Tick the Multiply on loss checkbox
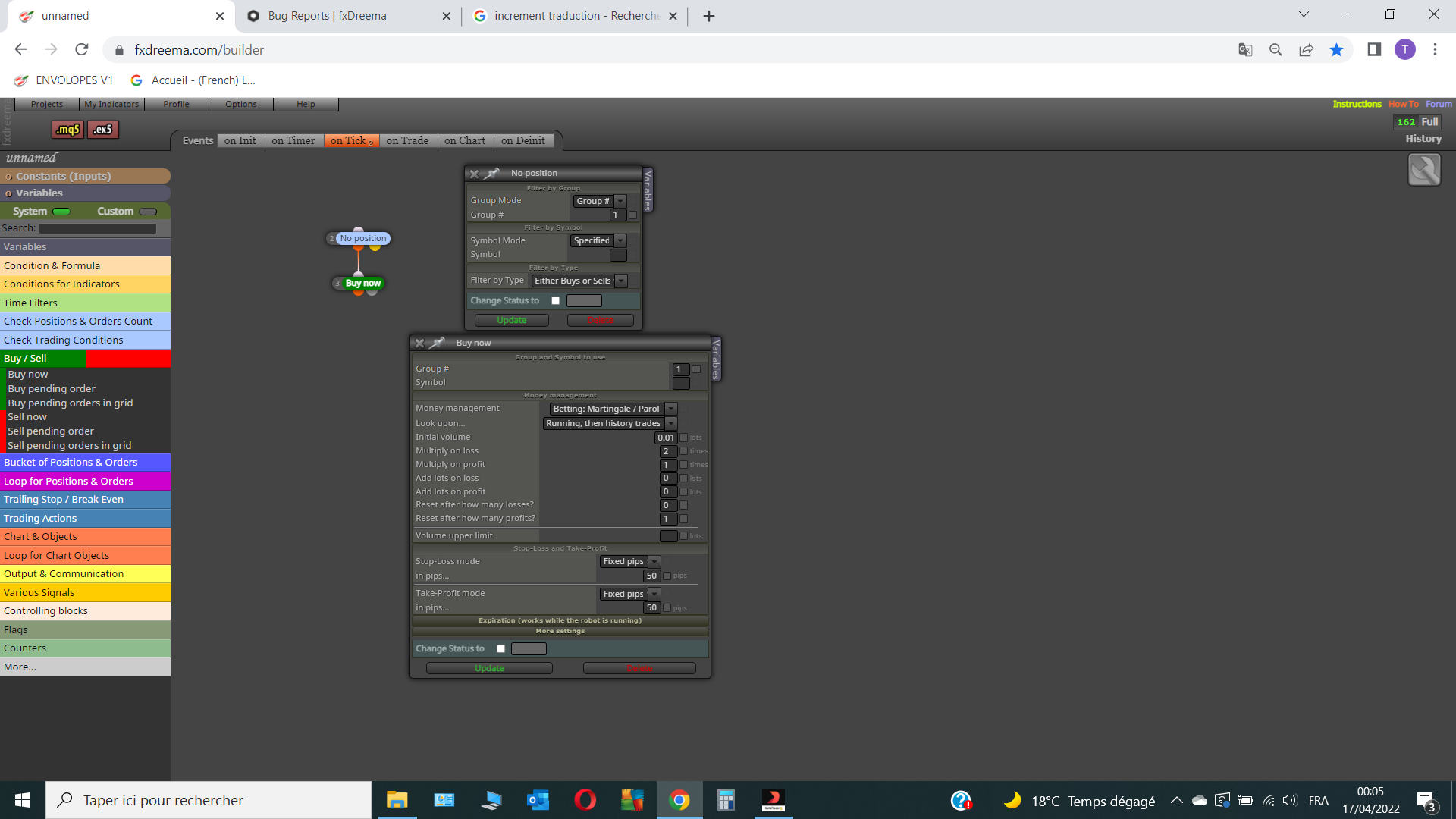Viewport: 1456px width, 819px height. (683, 451)
